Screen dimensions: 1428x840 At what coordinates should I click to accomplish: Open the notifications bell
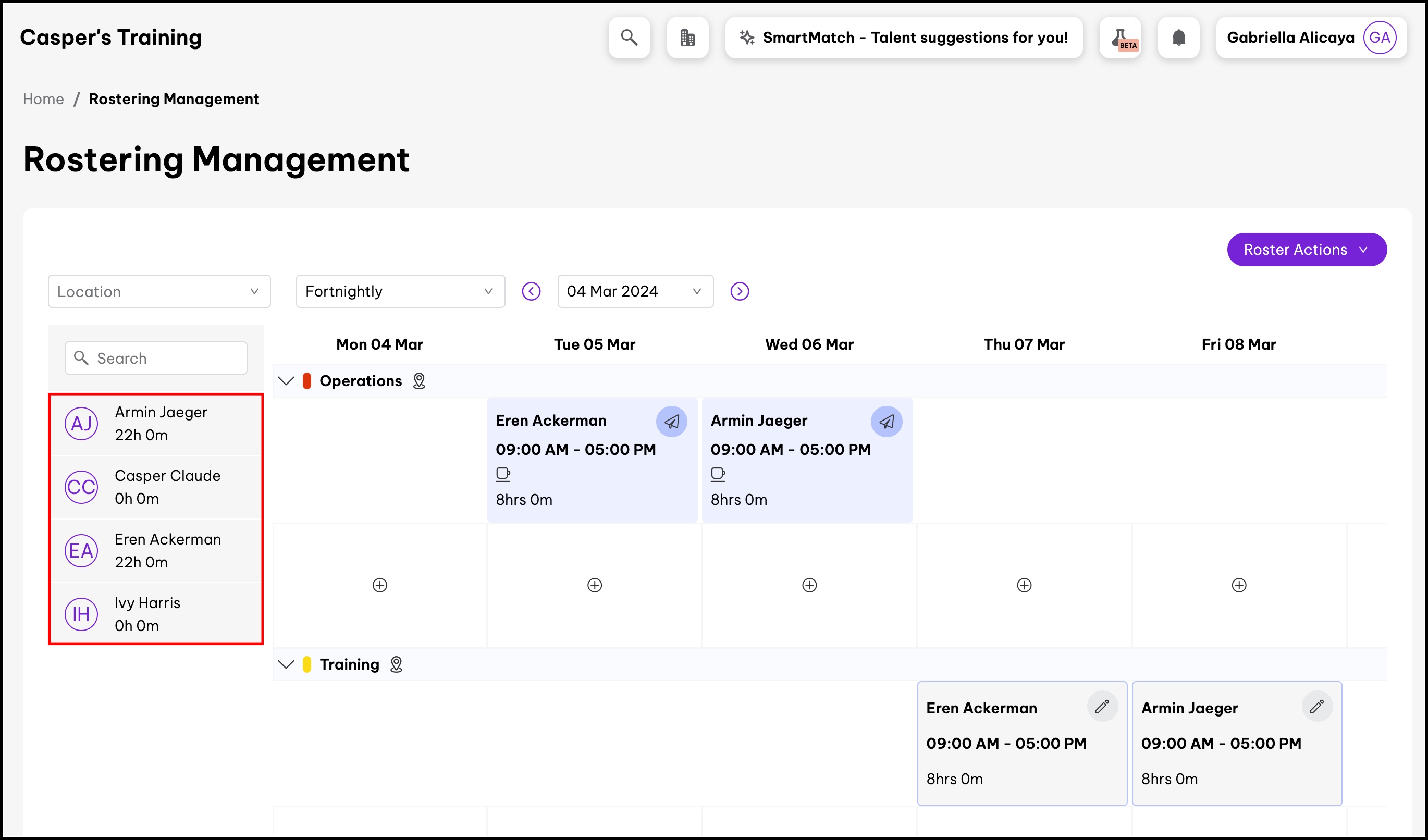pyautogui.click(x=1179, y=38)
